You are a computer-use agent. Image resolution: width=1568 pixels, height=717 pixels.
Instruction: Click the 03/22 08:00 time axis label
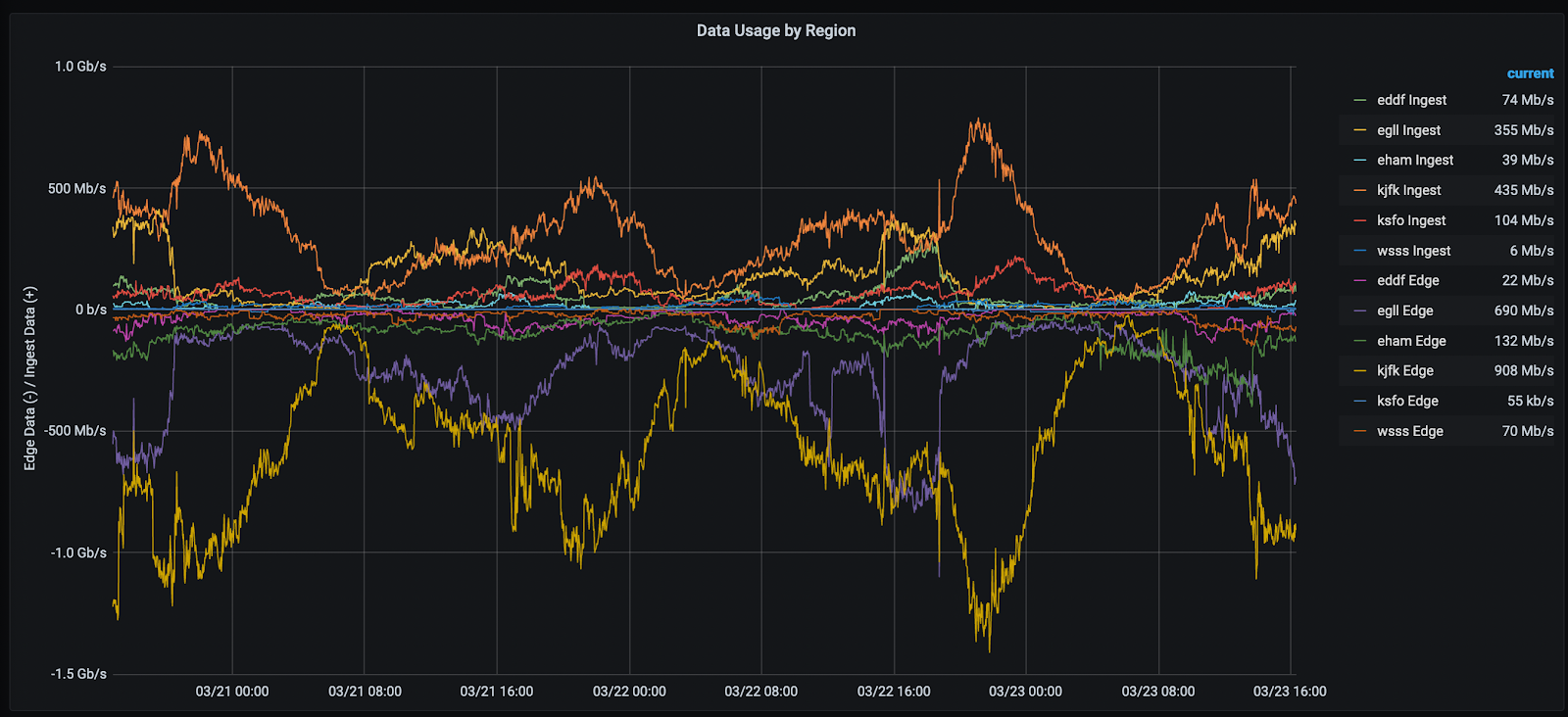pyautogui.click(x=761, y=692)
